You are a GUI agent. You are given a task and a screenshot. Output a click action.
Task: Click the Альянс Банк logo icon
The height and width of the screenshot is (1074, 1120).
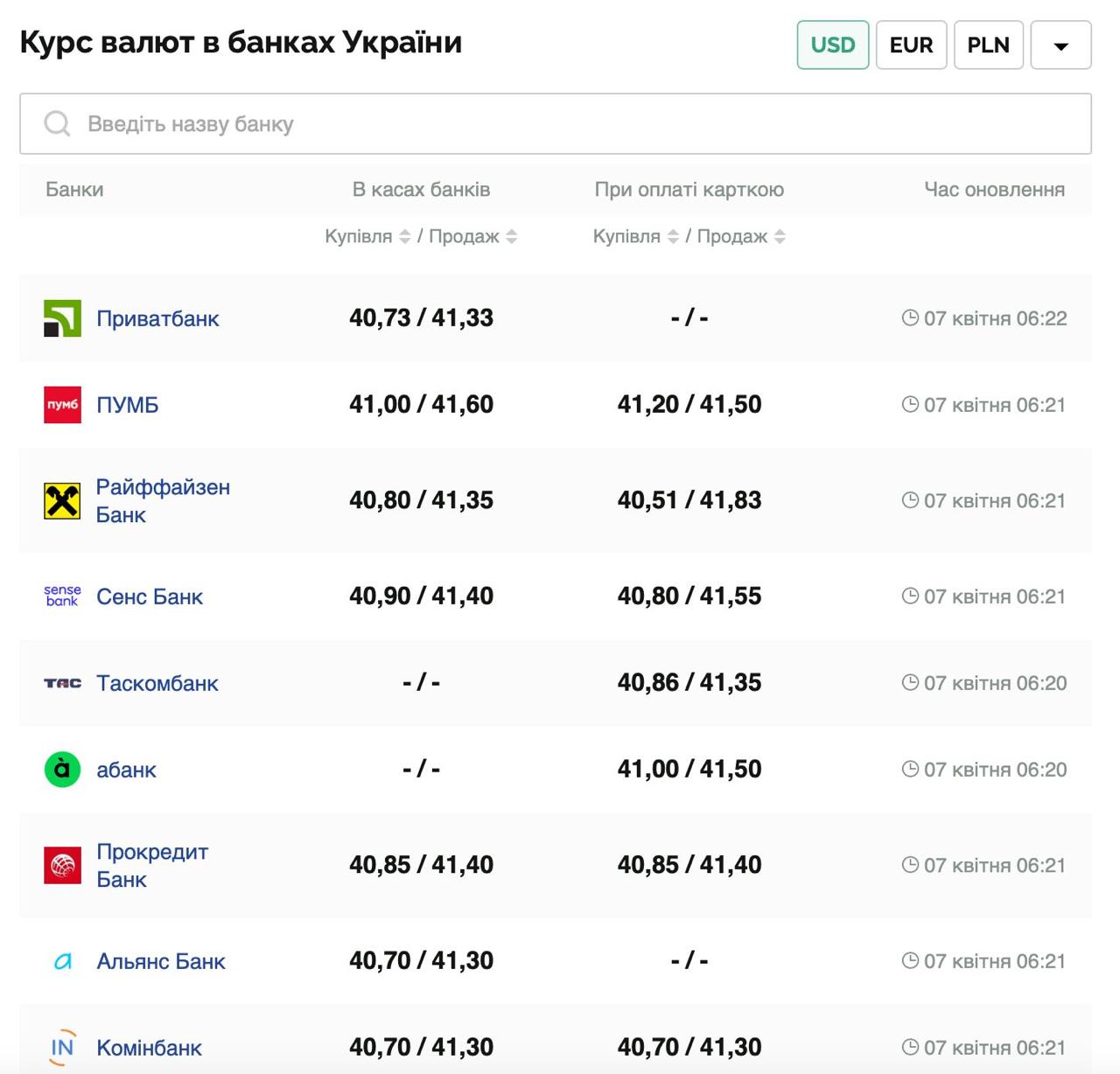(x=62, y=961)
